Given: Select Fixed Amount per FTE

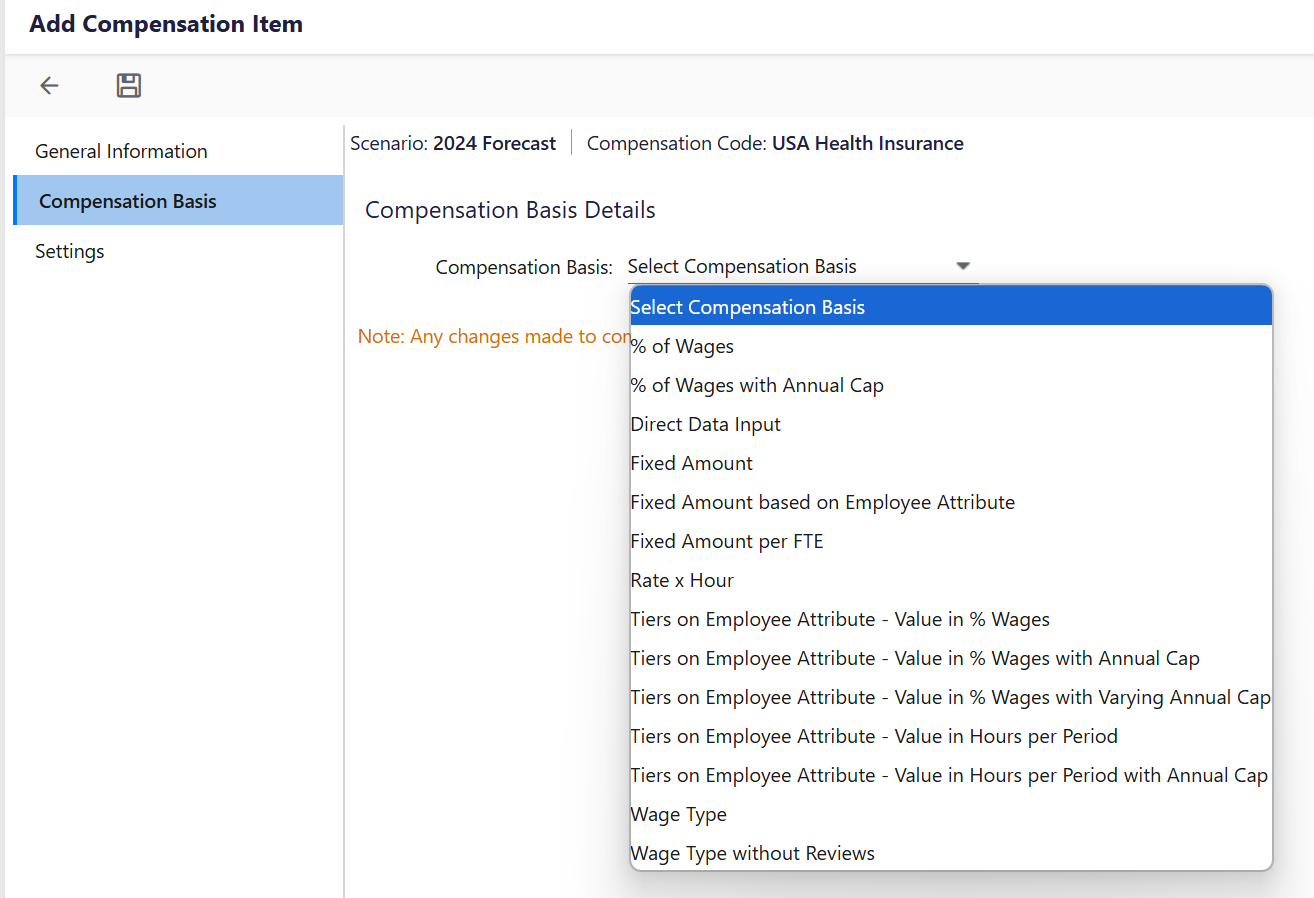Looking at the screenshot, I should (x=726, y=541).
